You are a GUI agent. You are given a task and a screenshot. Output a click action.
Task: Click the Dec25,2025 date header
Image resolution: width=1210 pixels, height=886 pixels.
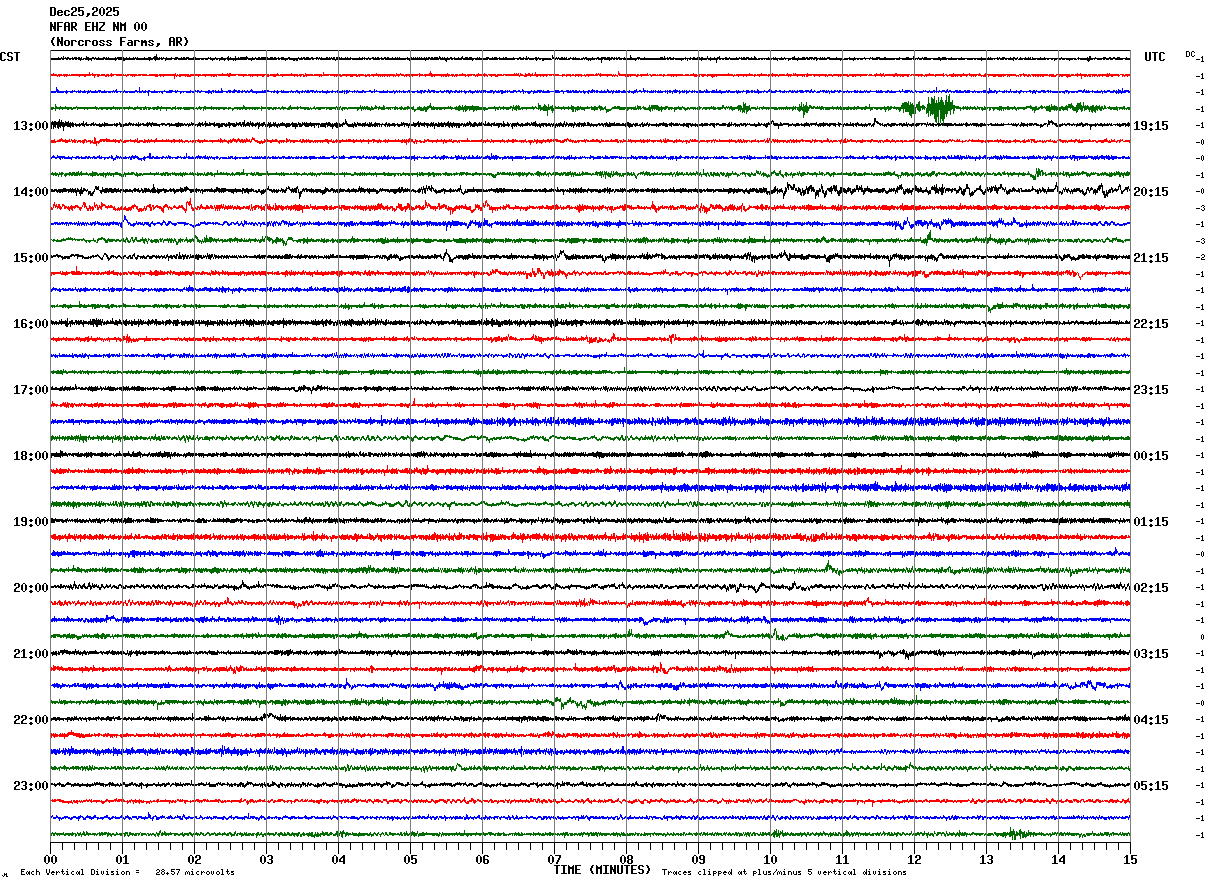(x=84, y=12)
